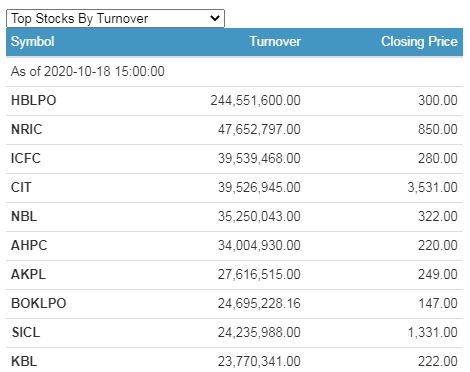Click the Closing Price column header
Screen dimensions: 470x372
[x=419, y=42]
